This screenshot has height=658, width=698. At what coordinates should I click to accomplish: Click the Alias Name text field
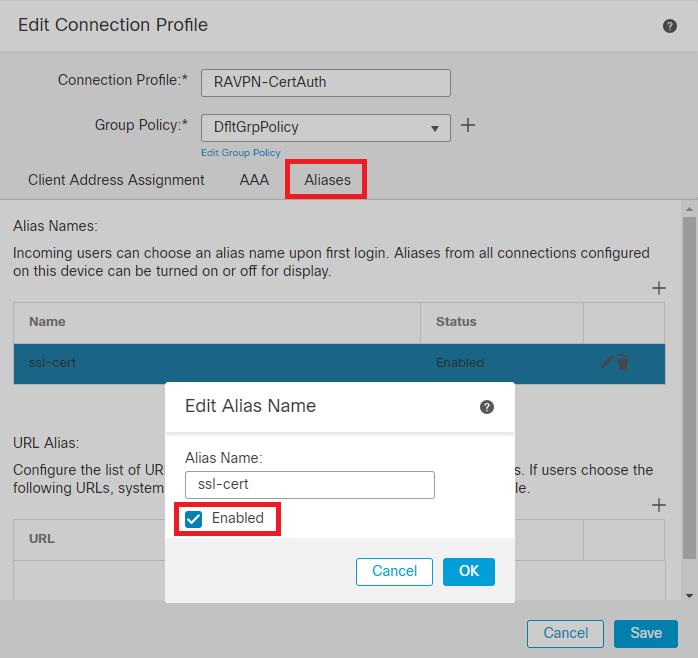click(310, 485)
